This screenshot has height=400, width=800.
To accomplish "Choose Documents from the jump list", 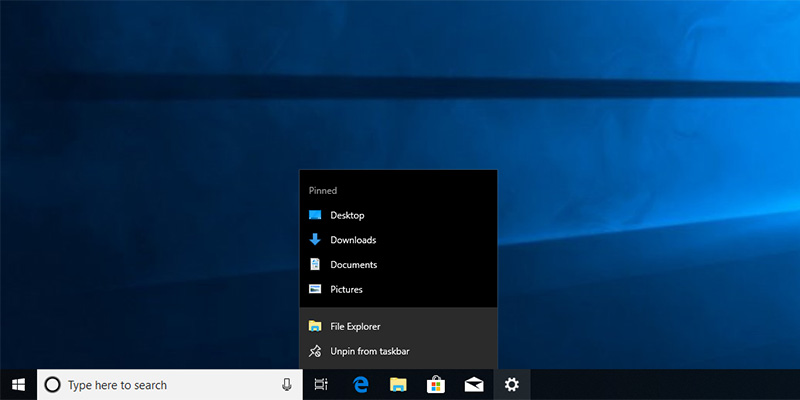I will click(x=353, y=265).
